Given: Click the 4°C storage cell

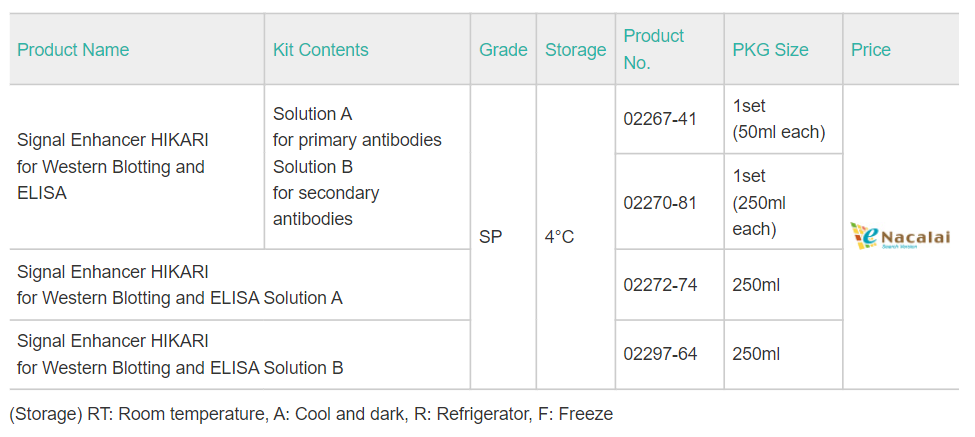Looking at the screenshot, I should [559, 237].
